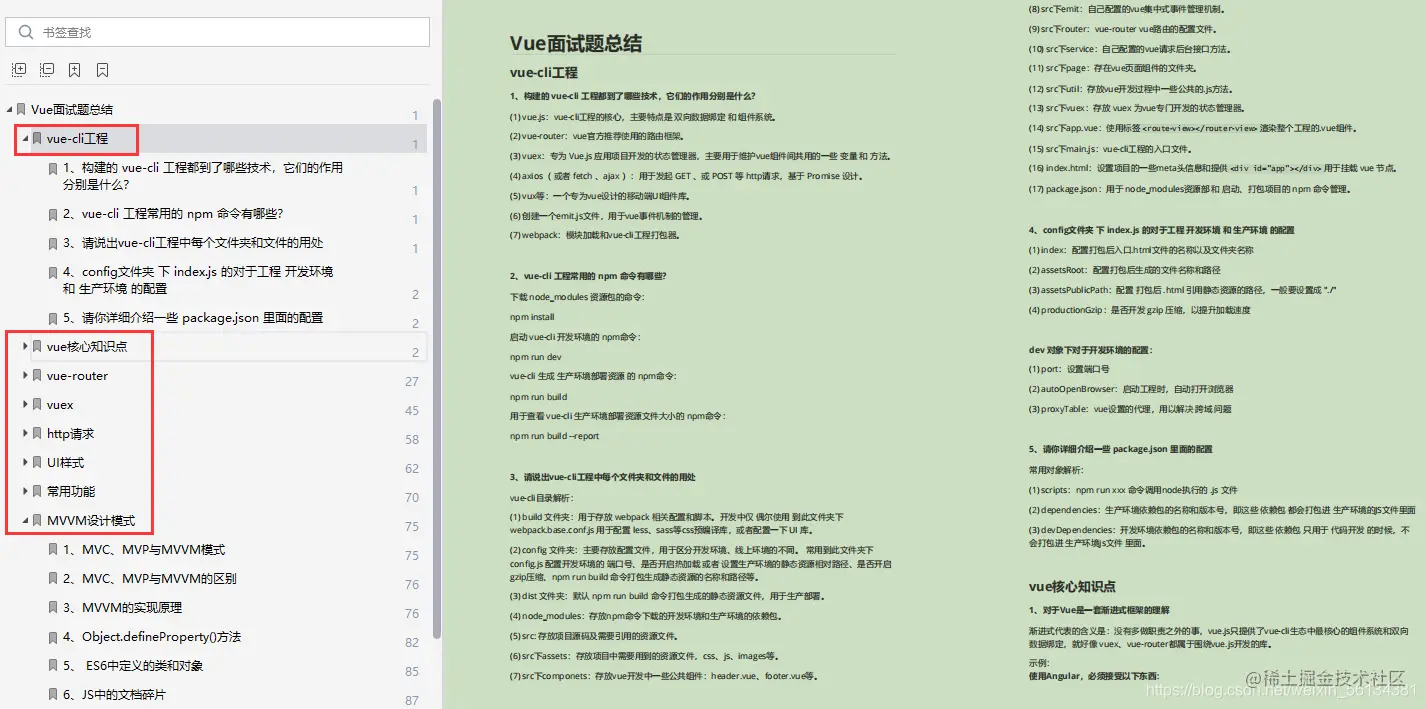
Task: Click page number '82' in bookmarks list
Action: point(412,643)
